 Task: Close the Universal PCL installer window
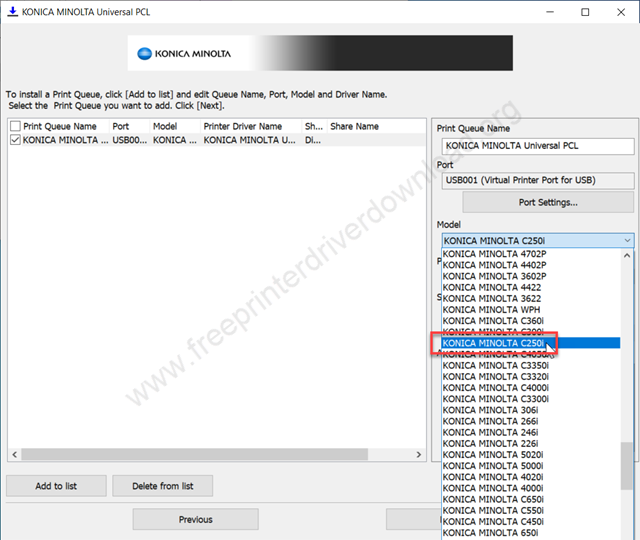point(621,12)
